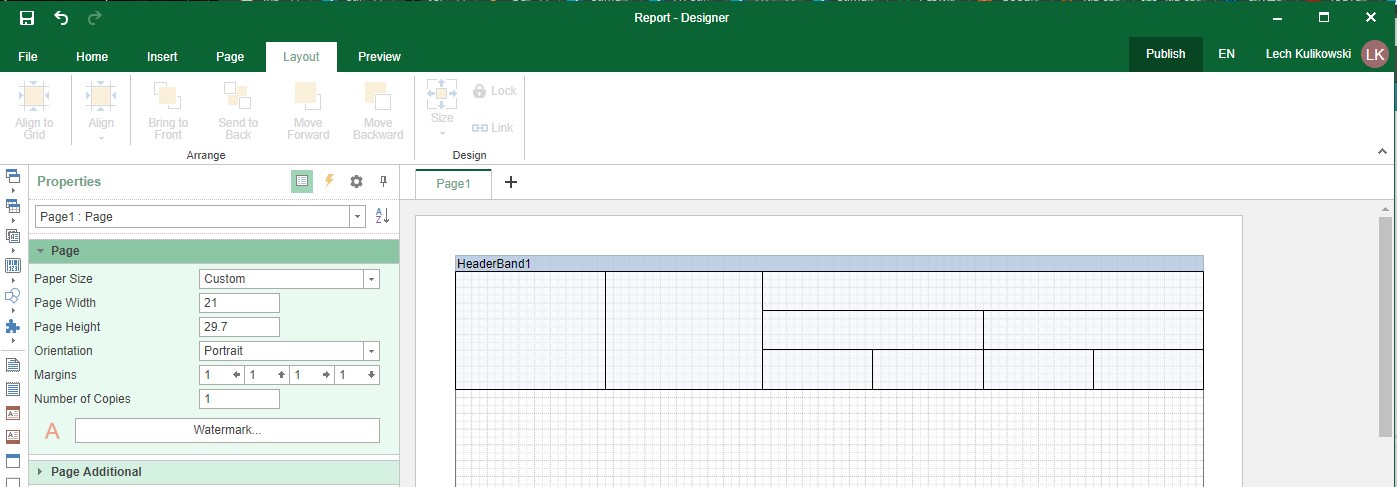The height and width of the screenshot is (487, 1397).
Task: Switch to the Insert ribbon tab
Action: [x=162, y=56]
